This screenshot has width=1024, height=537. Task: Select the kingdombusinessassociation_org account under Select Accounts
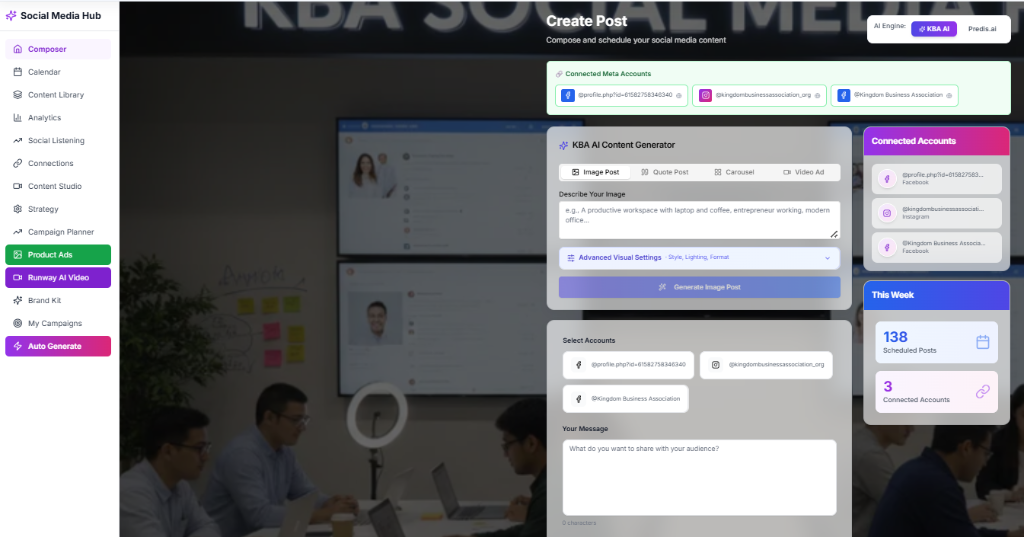point(766,365)
